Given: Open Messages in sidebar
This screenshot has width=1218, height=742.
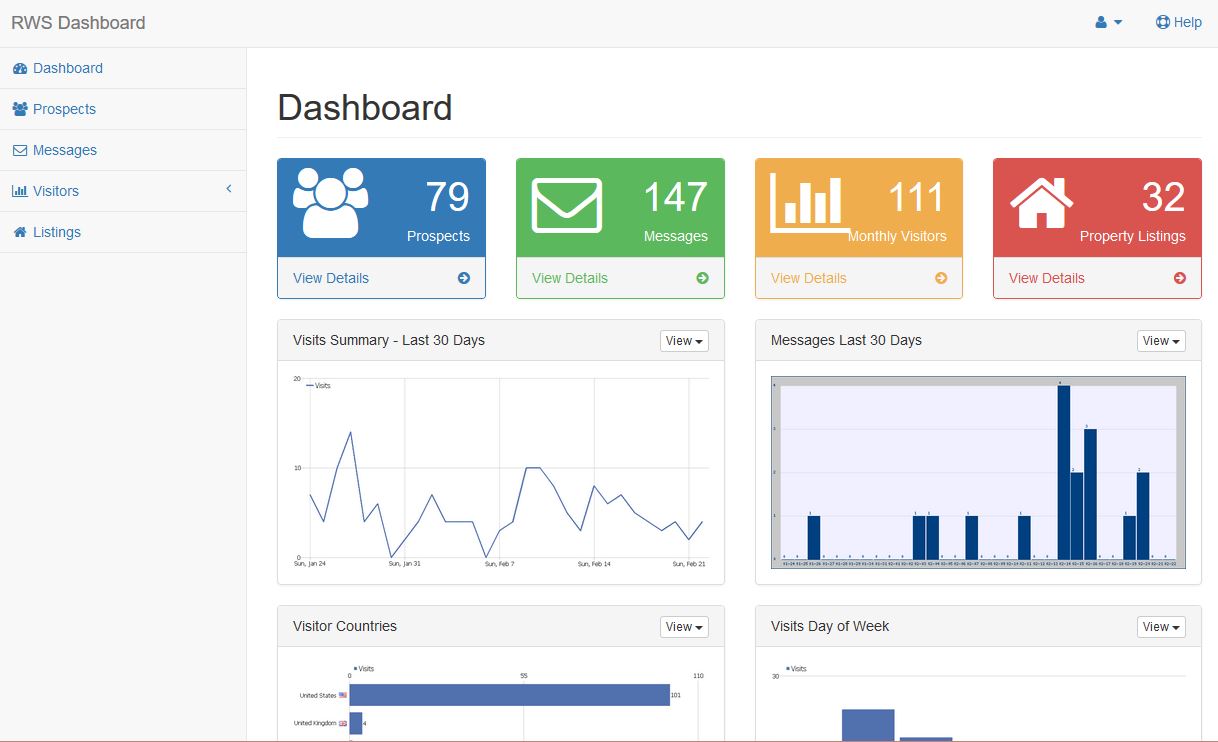Looking at the screenshot, I should pos(123,150).
